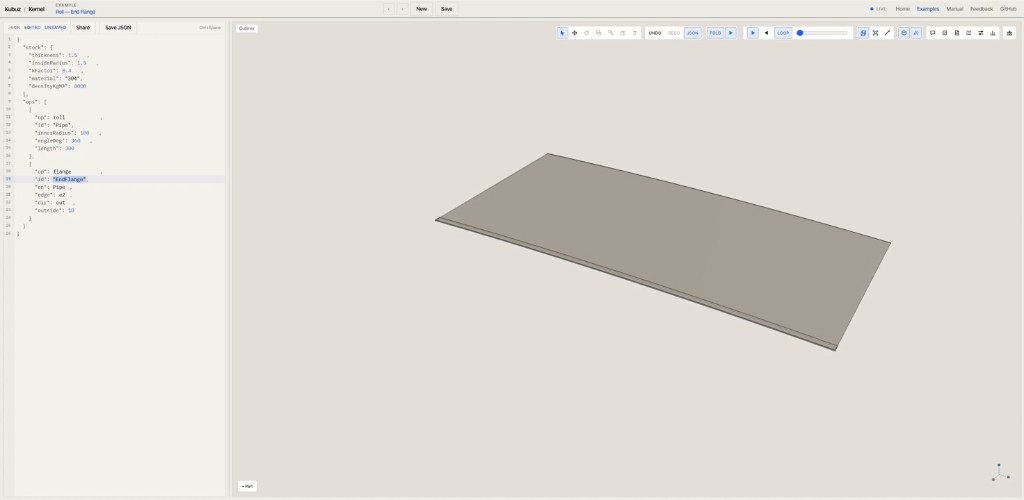Select the measure line tool

coord(887,33)
